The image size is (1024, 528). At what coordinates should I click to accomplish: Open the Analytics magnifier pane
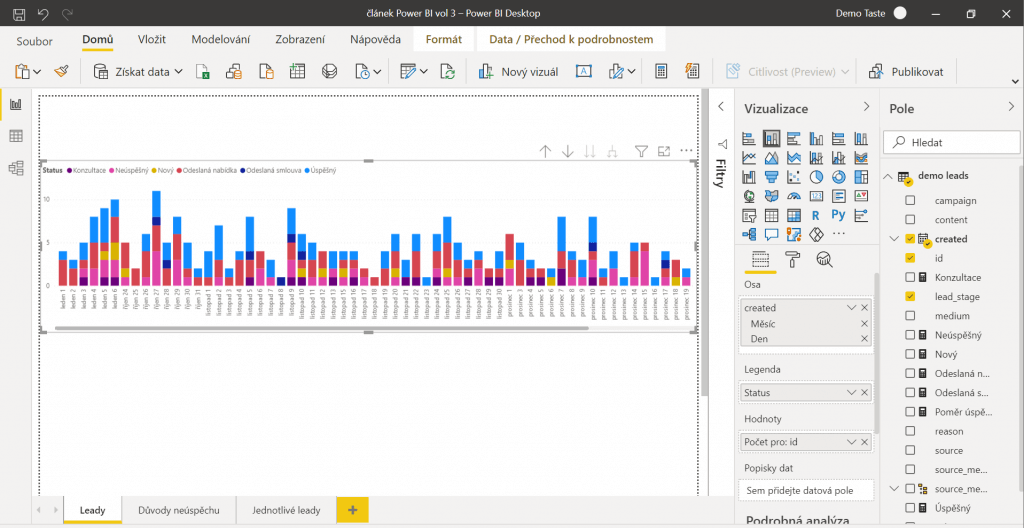coord(824,260)
